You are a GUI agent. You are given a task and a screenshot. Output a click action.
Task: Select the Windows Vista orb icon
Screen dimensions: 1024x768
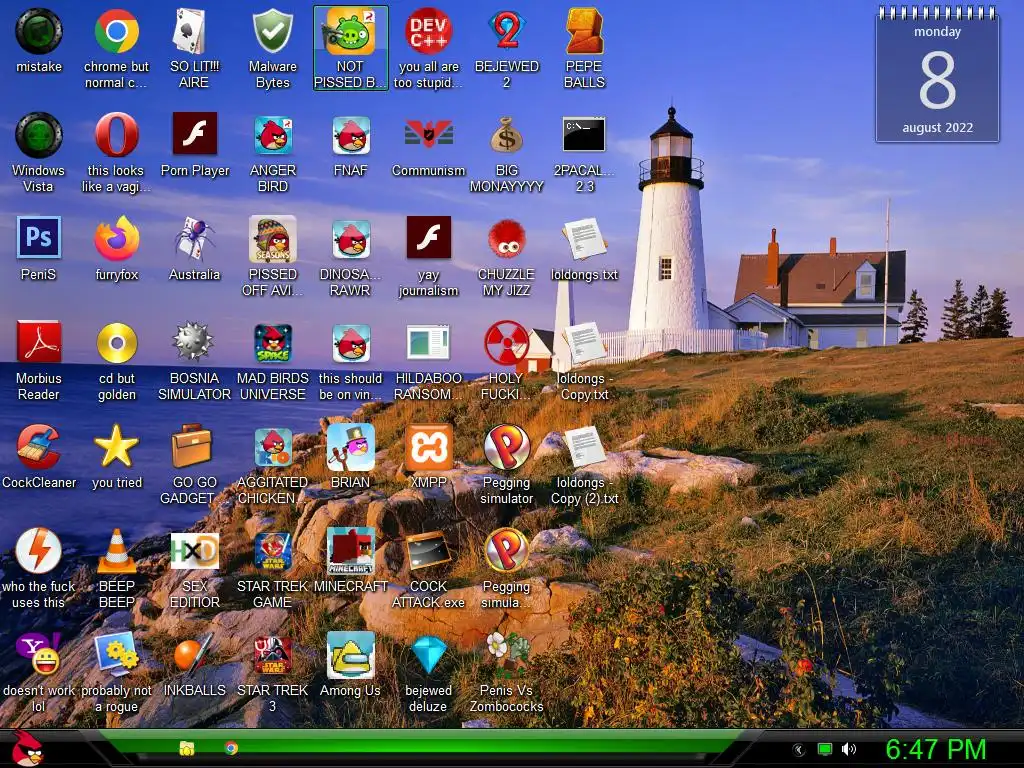point(39,135)
